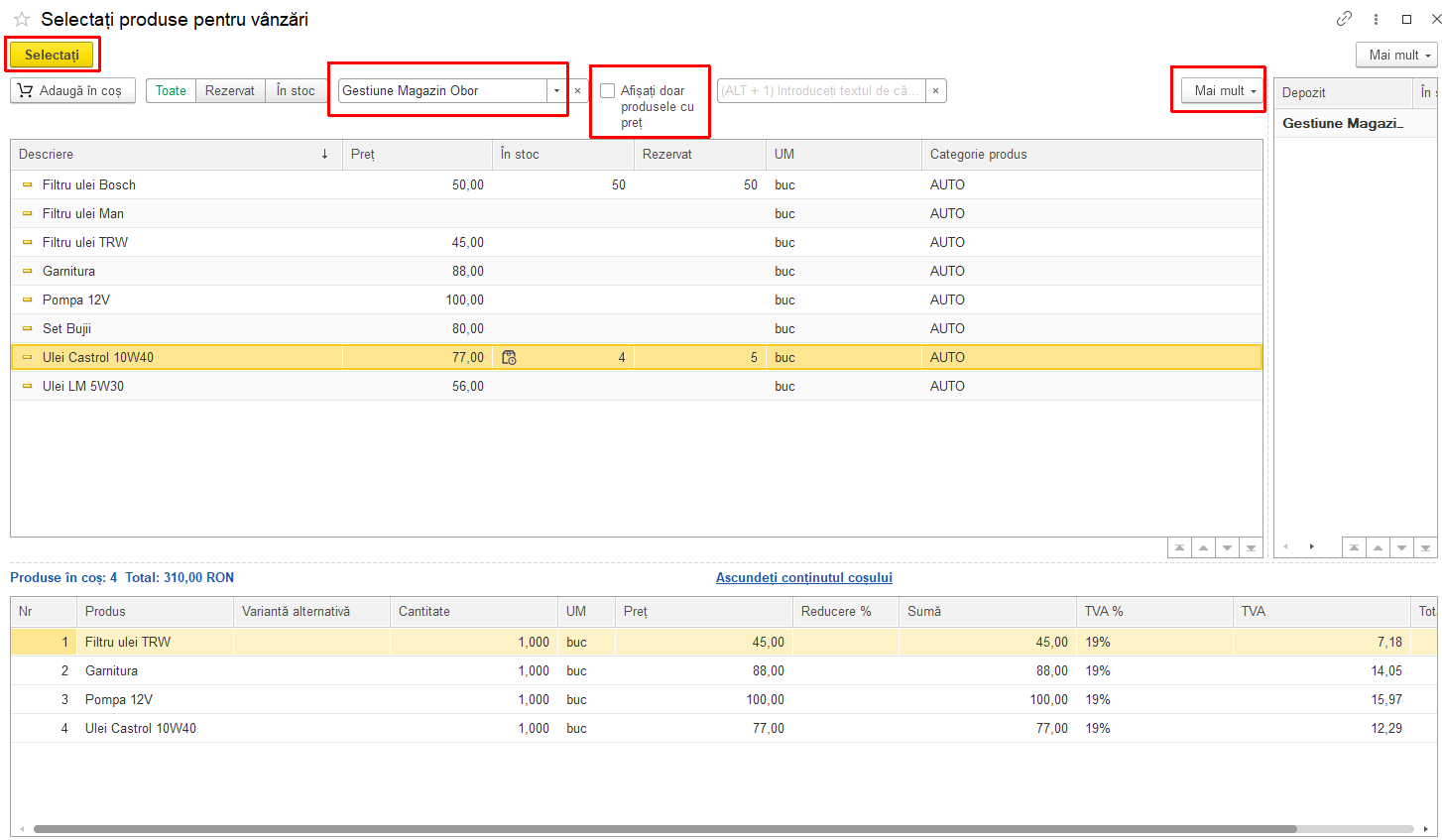This screenshot has width=1442, height=840.
Task: Select the Toate filter tab
Action: coord(171,90)
